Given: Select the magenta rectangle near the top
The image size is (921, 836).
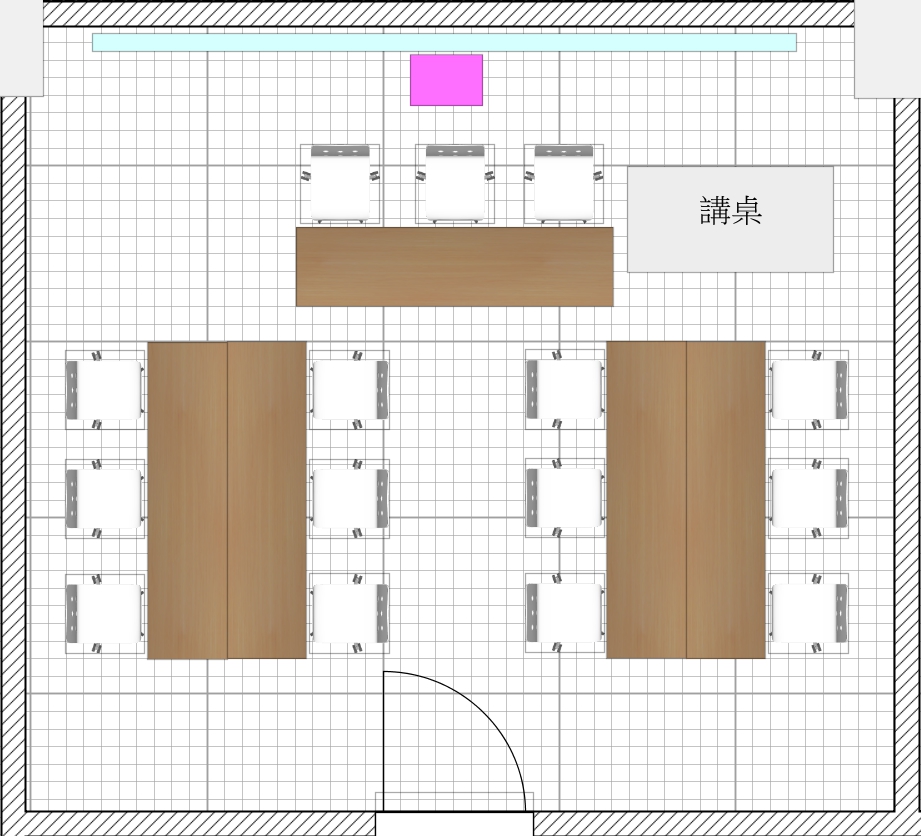Looking at the screenshot, I should click(x=446, y=80).
